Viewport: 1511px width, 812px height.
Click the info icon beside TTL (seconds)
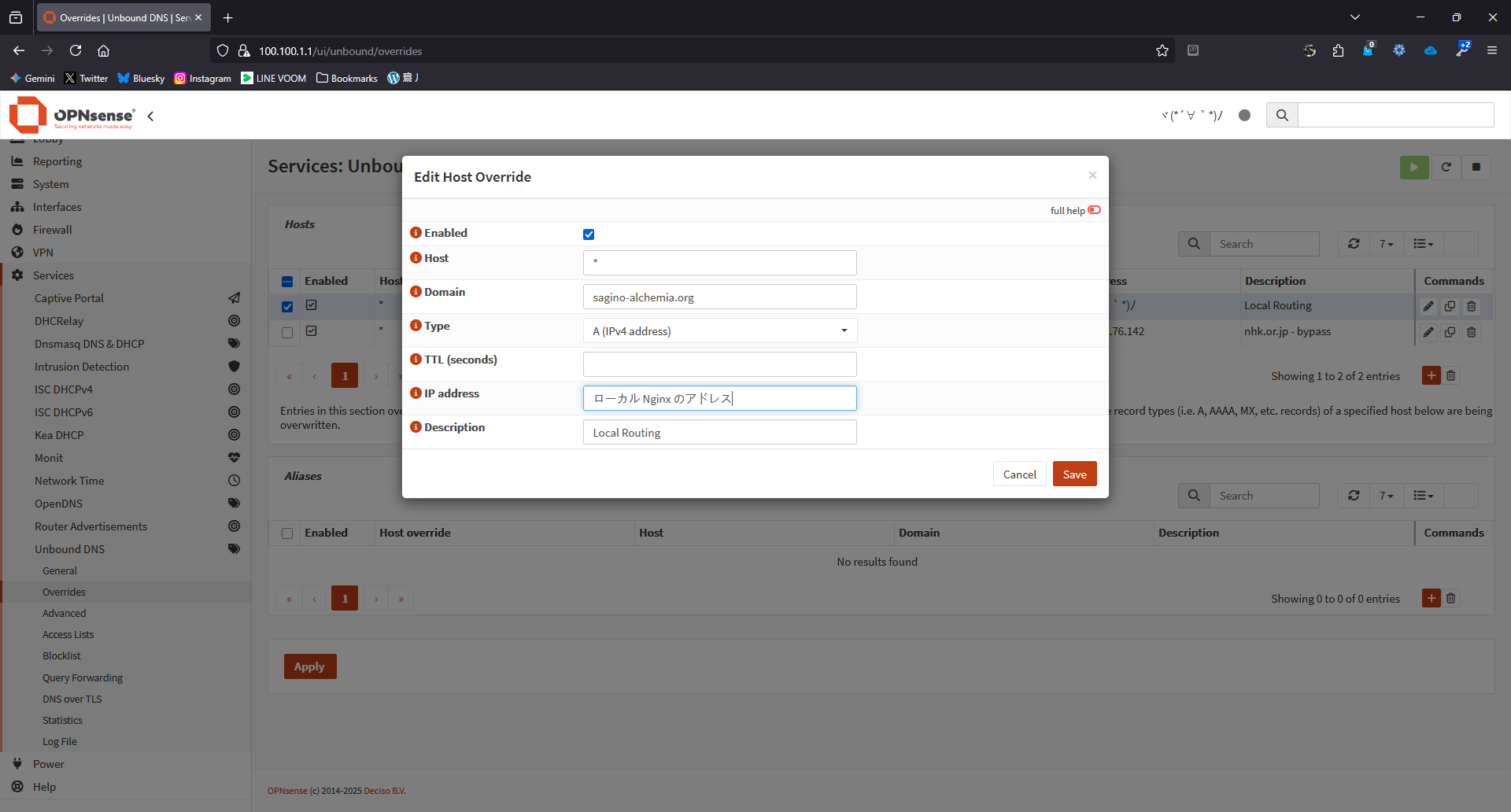416,360
